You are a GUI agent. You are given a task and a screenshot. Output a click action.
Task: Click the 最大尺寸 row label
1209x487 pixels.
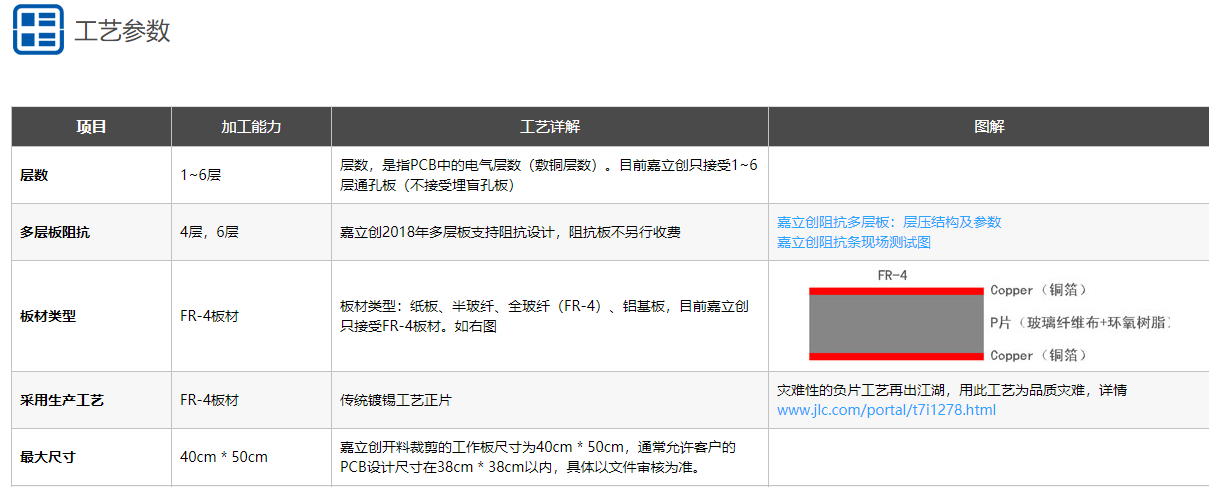point(48,457)
